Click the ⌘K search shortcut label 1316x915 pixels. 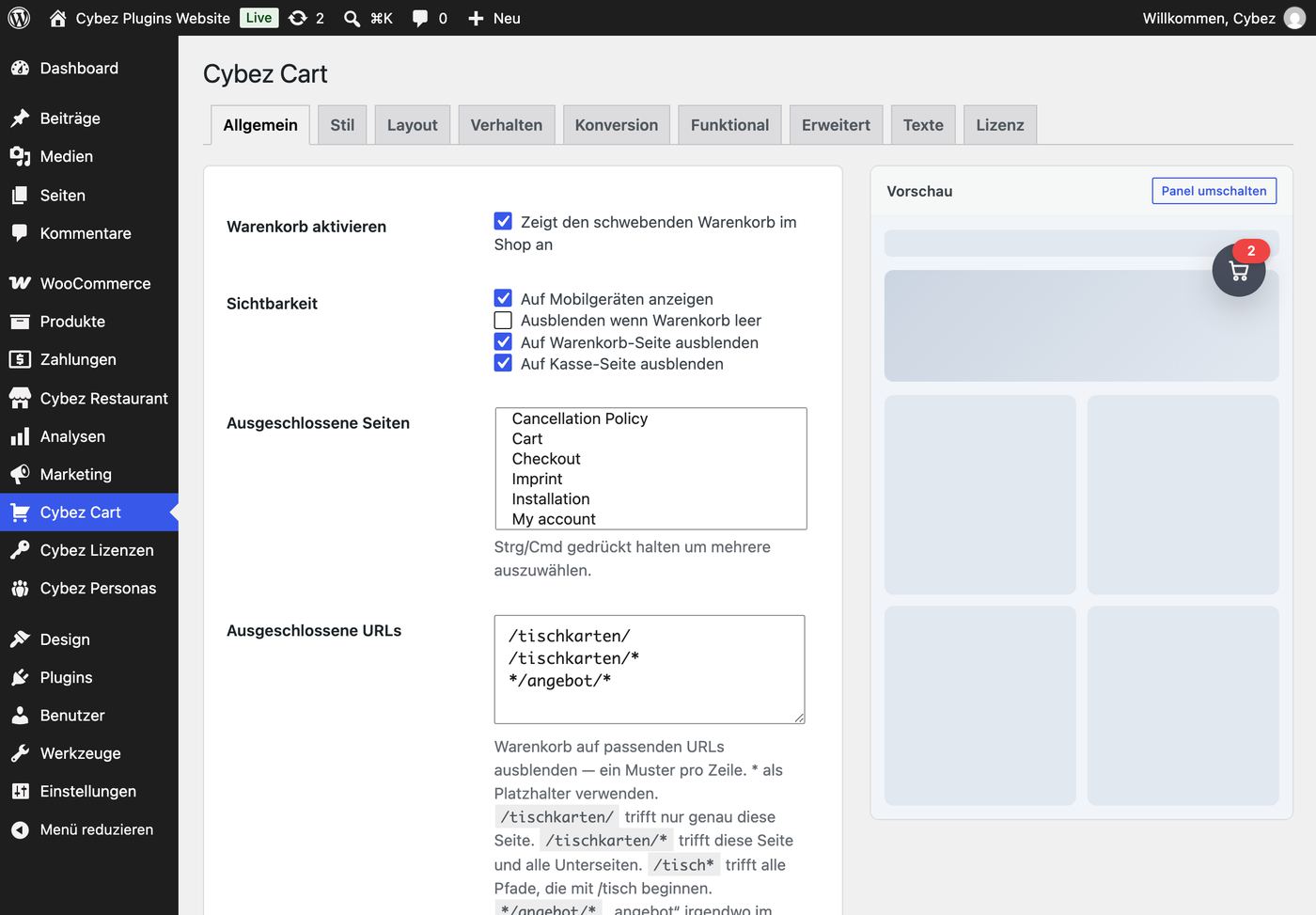tap(382, 18)
